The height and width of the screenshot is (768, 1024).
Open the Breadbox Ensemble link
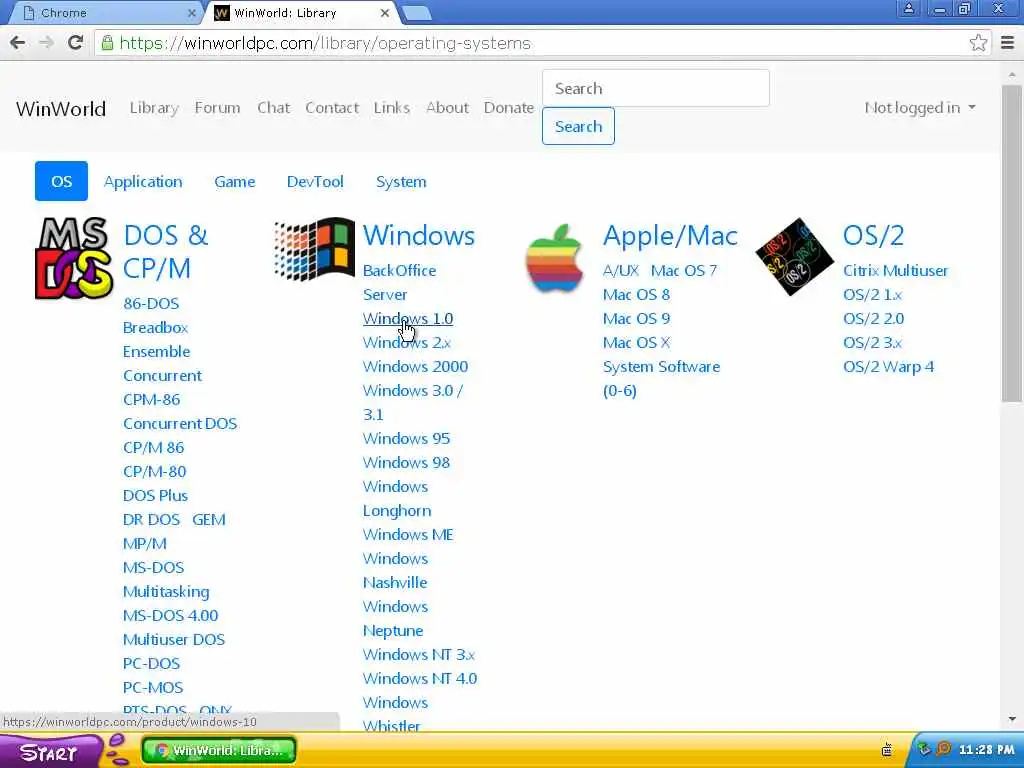[x=156, y=340]
